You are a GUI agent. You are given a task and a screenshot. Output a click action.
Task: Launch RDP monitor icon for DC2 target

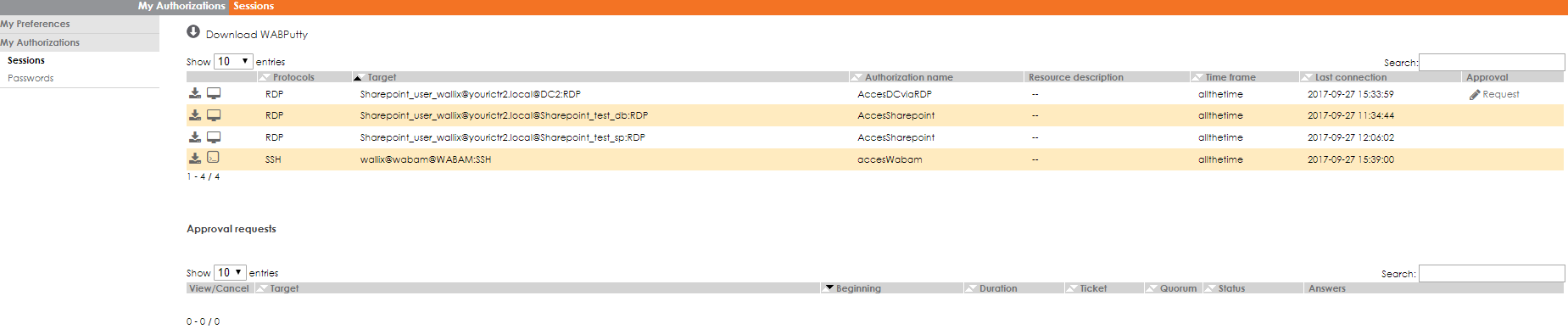click(x=214, y=93)
